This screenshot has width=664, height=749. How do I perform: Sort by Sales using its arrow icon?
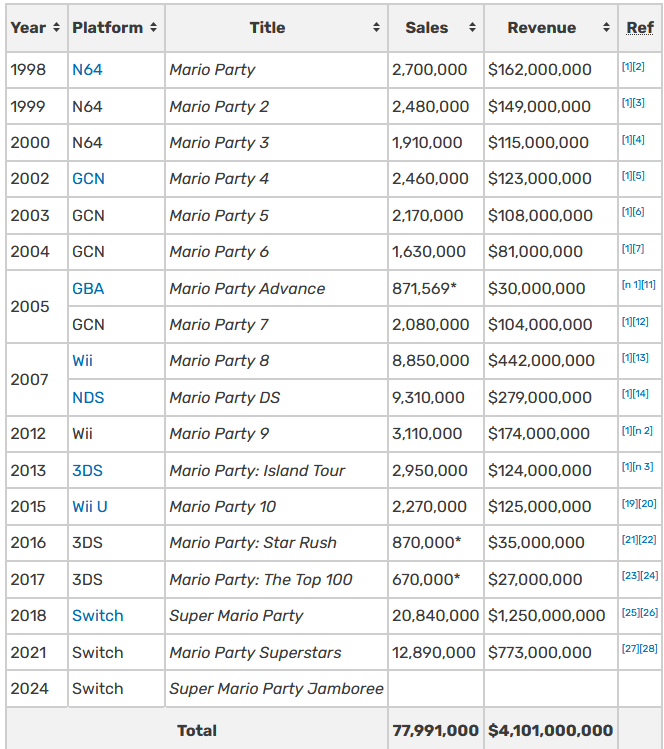[472, 28]
